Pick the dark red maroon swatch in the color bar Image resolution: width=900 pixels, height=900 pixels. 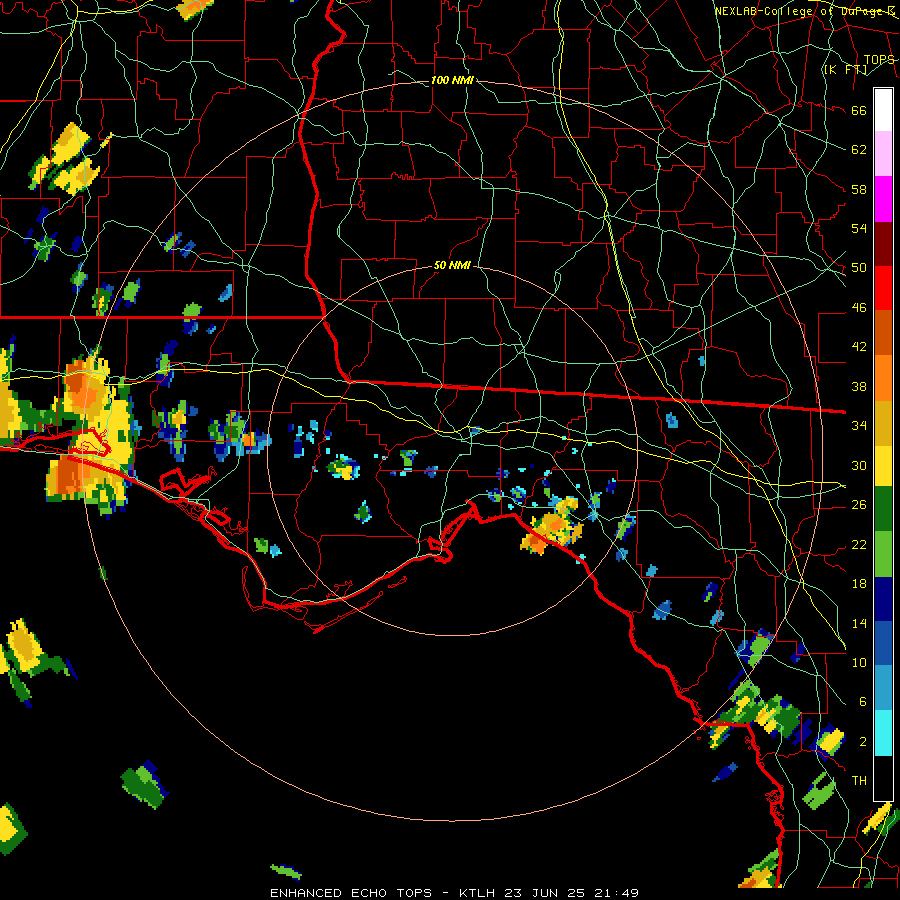click(x=883, y=243)
